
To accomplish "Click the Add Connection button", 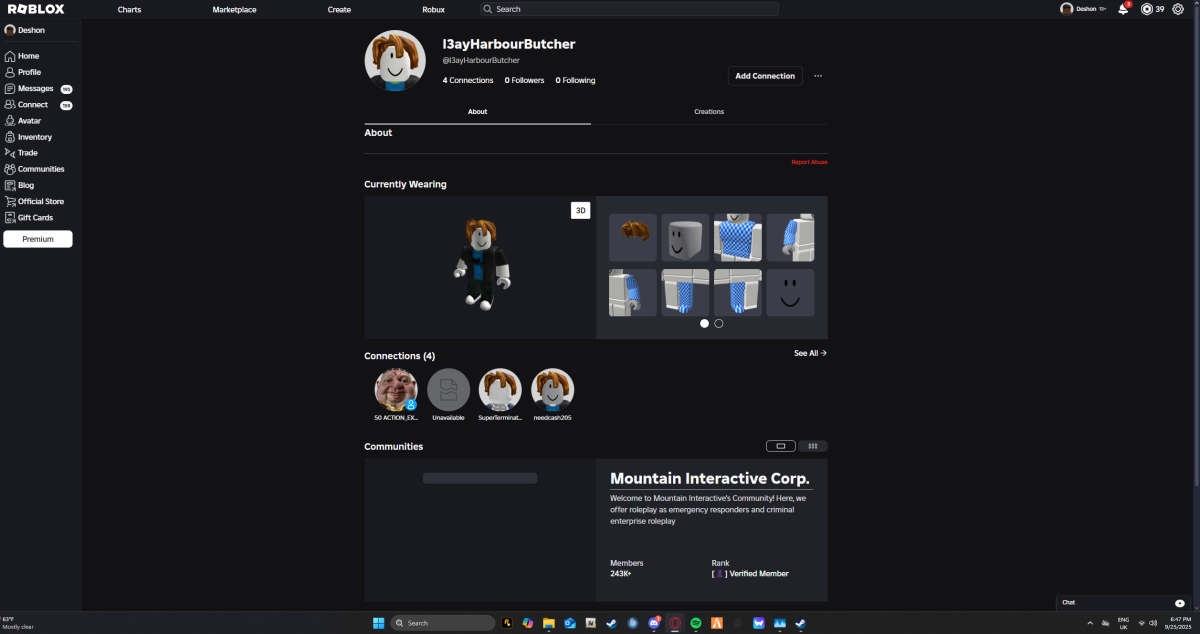I will (765, 76).
